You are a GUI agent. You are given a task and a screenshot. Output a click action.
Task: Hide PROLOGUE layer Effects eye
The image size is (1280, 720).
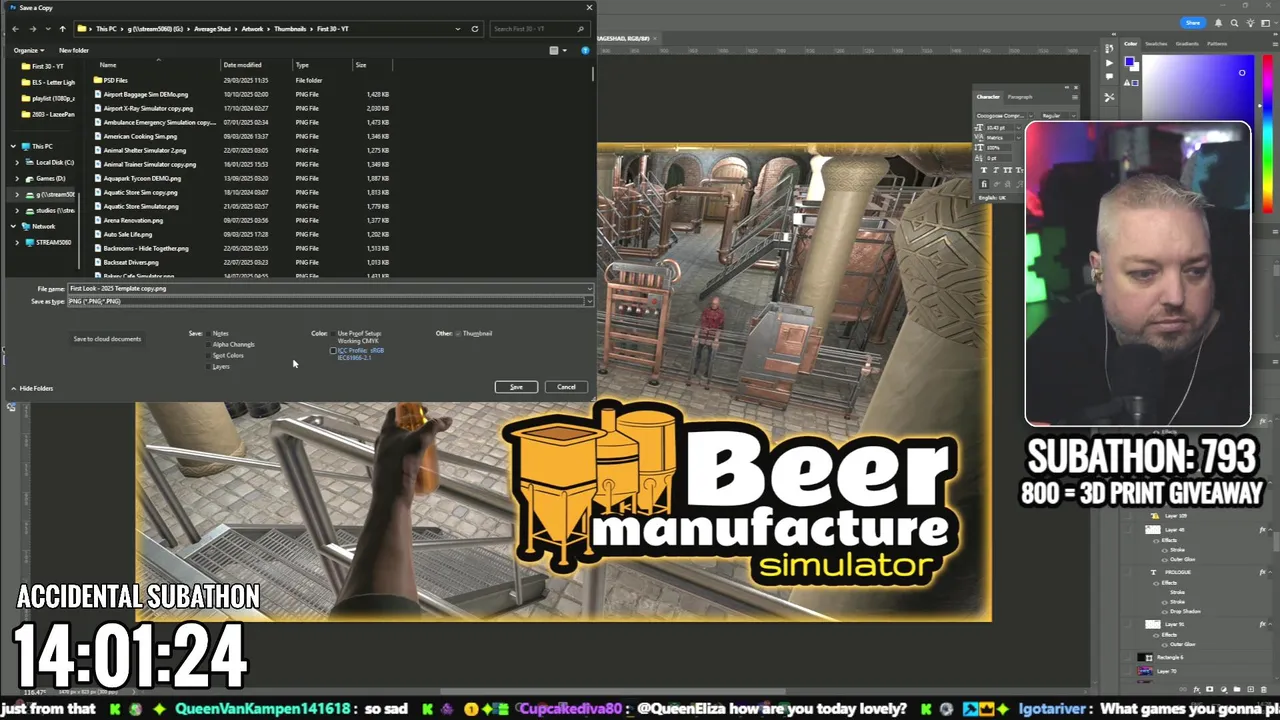1156,583
